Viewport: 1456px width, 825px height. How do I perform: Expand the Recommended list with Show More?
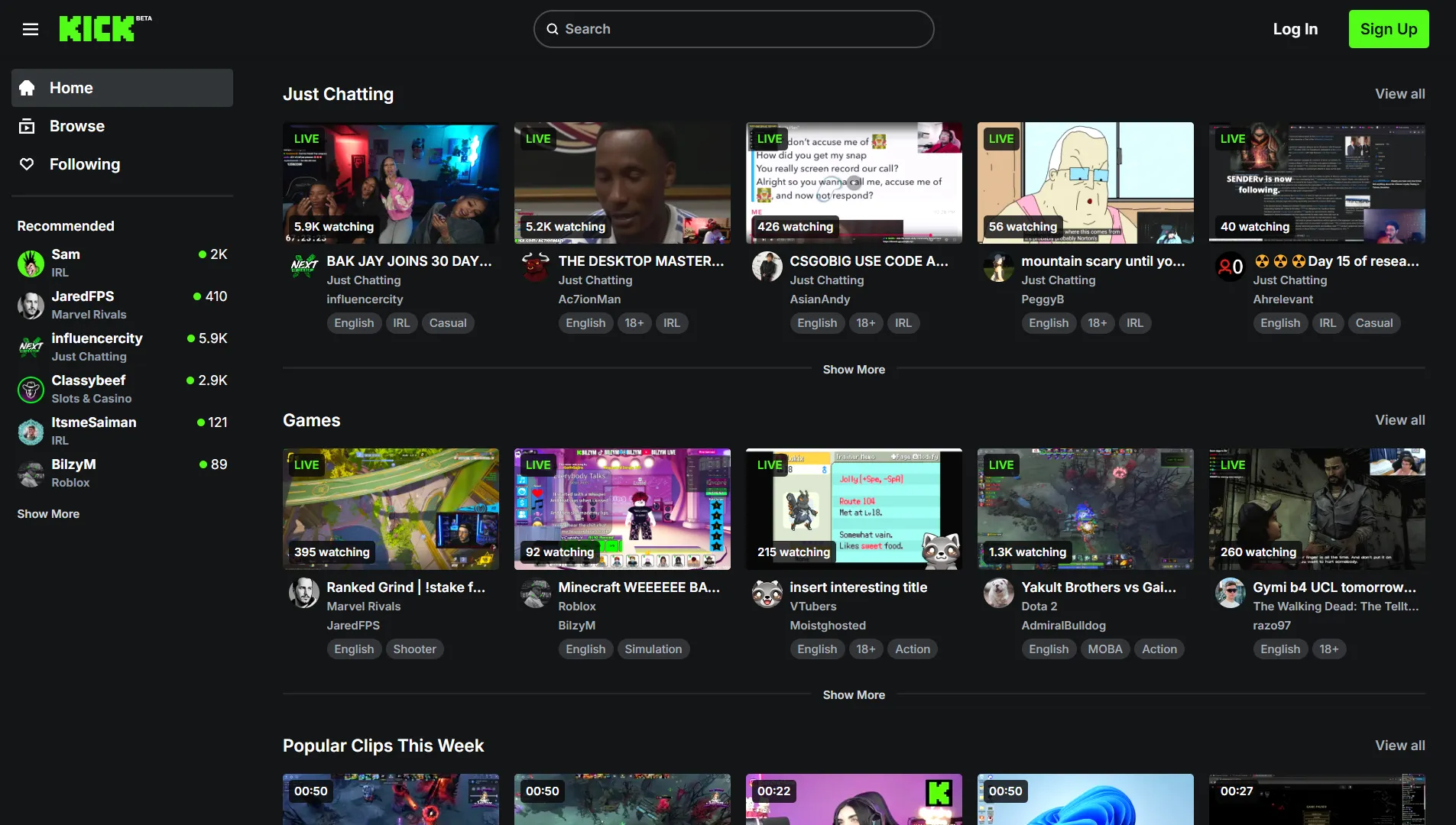(48, 514)
